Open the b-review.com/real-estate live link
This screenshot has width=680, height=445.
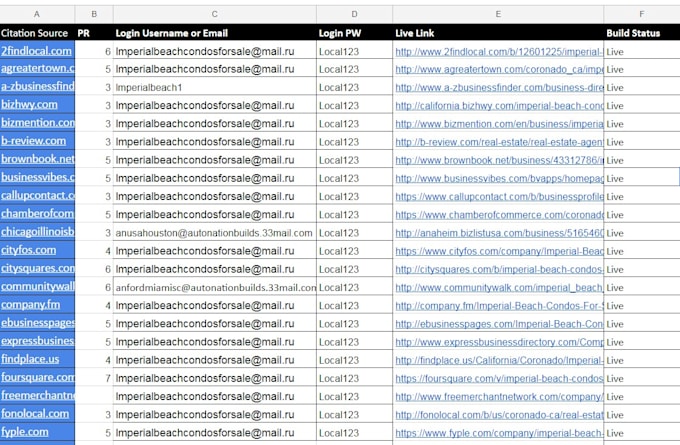[499, 142]
